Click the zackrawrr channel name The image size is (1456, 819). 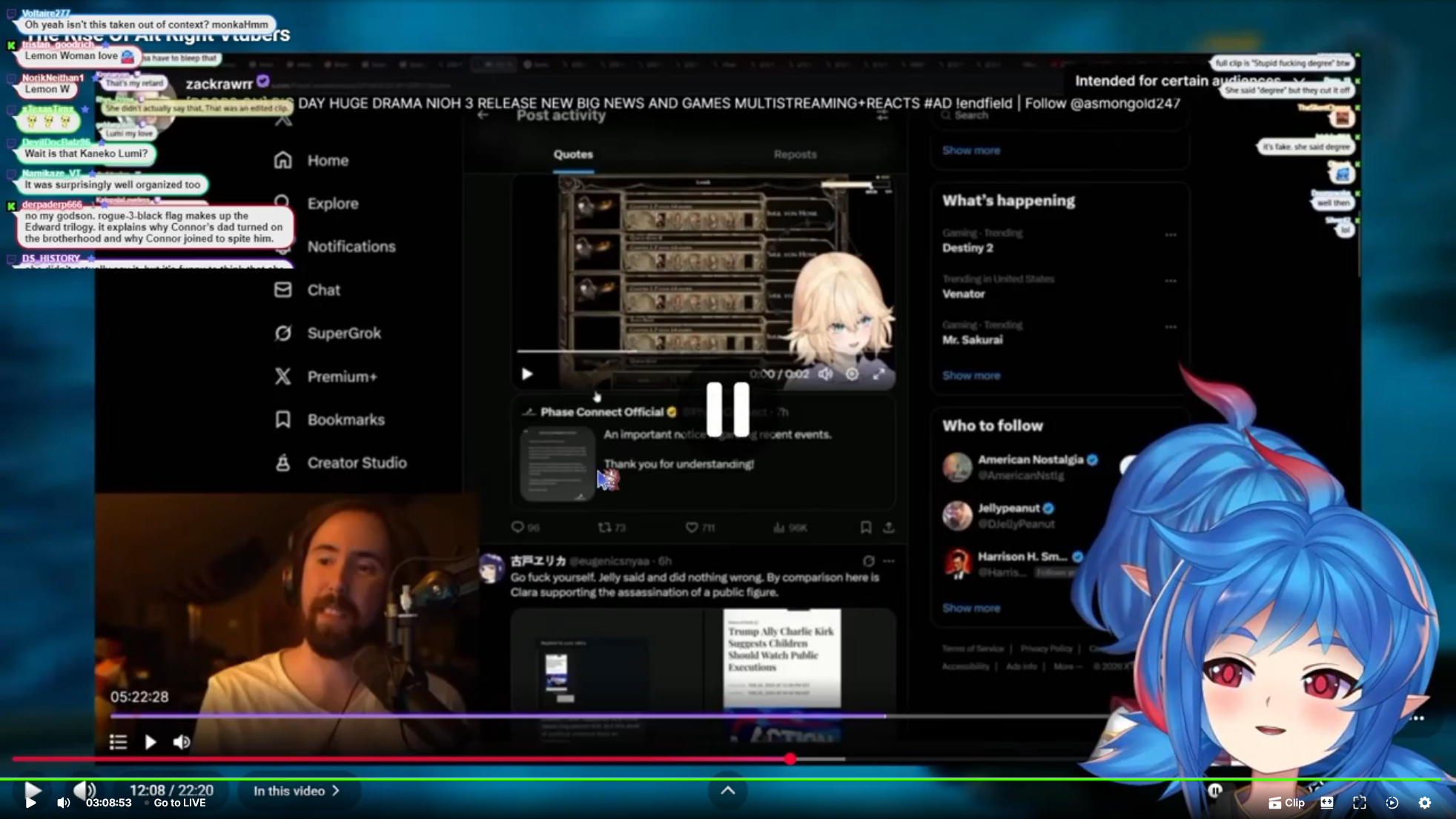coord(219,84)
